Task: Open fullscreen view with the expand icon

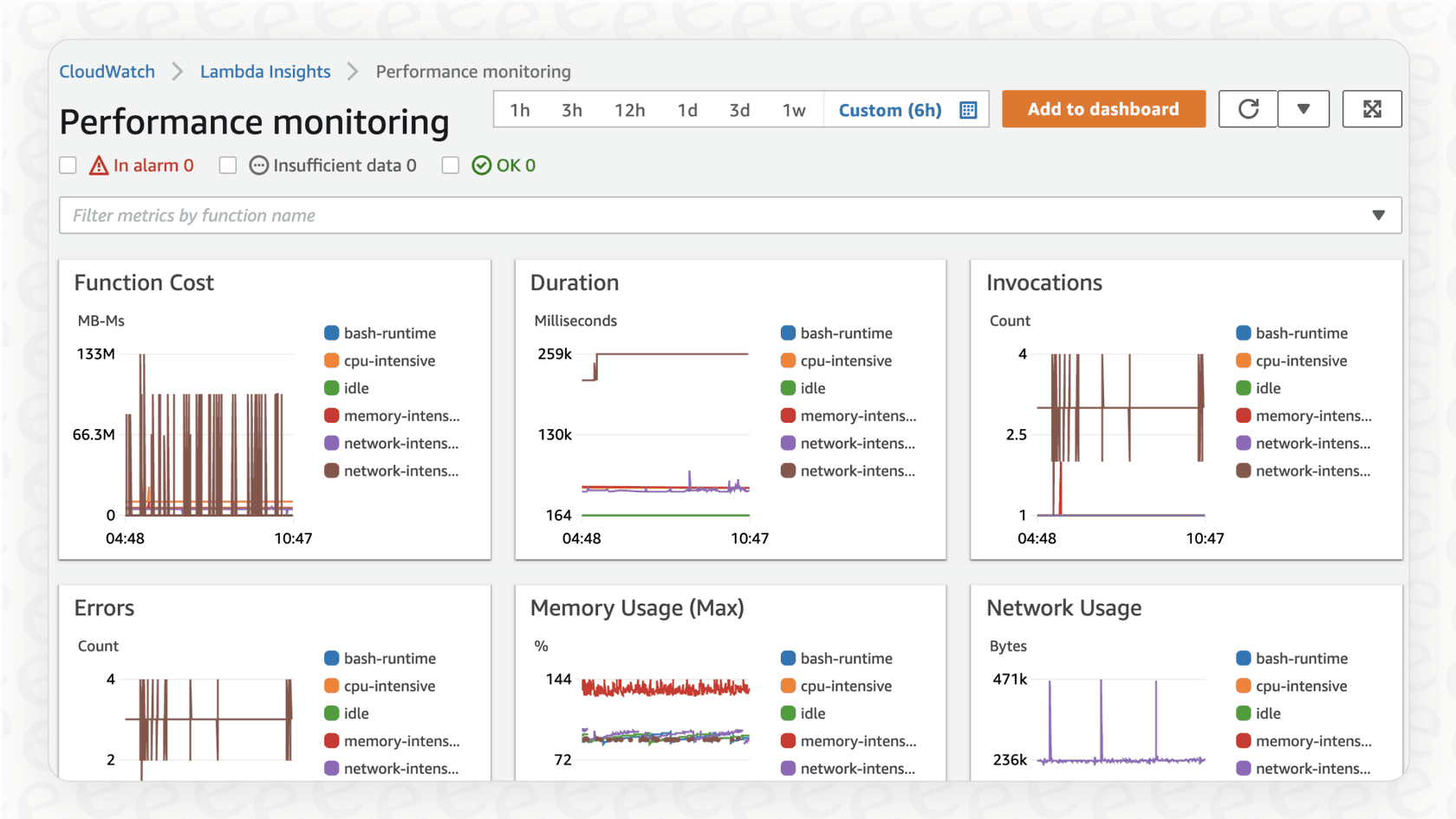Action: coord(1372,108)
